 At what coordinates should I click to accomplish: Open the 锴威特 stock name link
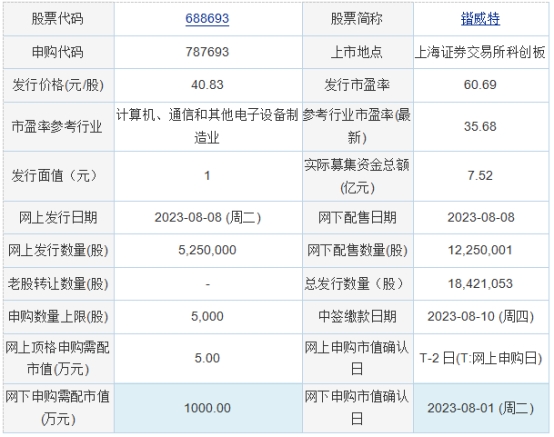pos(480,18)
